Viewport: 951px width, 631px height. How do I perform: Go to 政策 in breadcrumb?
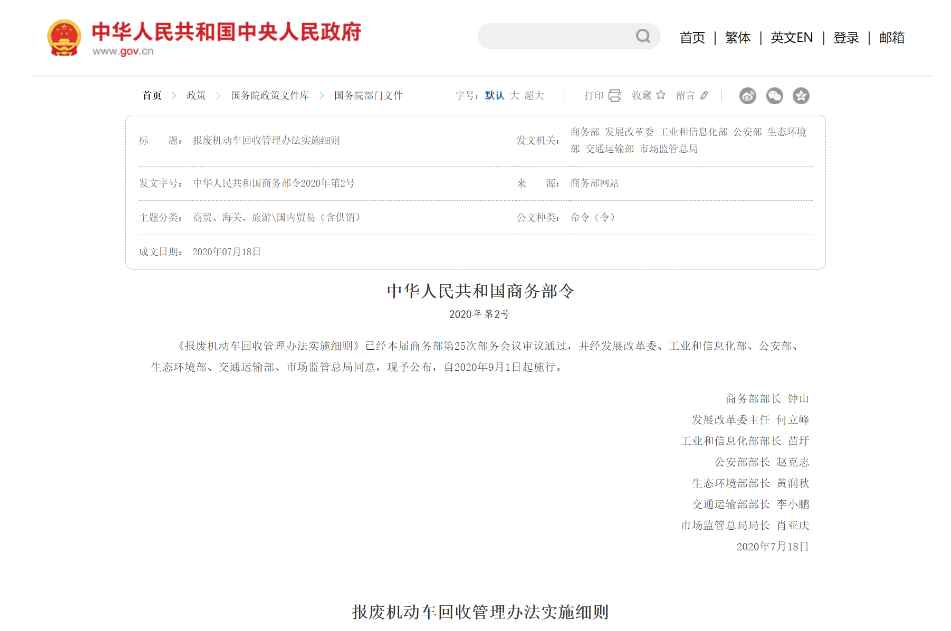click(x=196, y=96)
